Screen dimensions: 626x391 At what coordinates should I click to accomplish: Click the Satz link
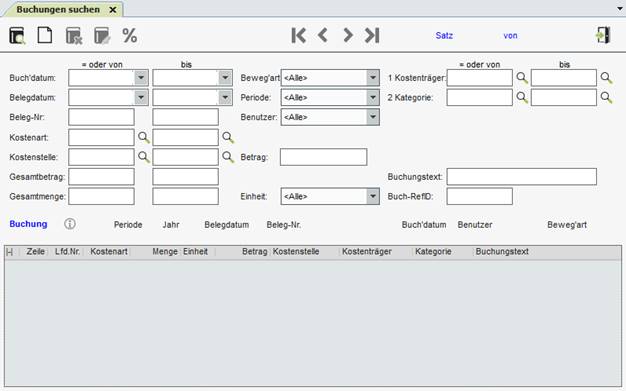[x=444, y=36]
